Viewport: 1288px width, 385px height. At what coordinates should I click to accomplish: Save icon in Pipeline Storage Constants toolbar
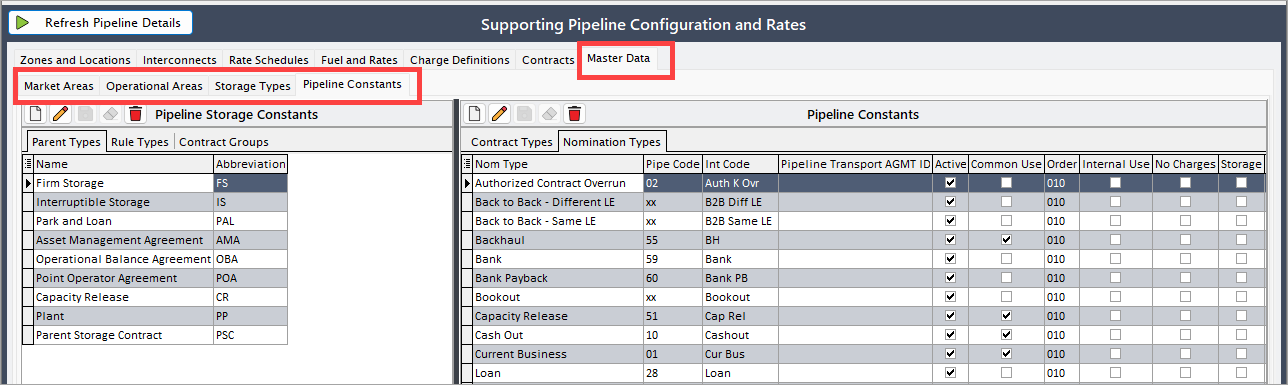click(x=85, y=114)
